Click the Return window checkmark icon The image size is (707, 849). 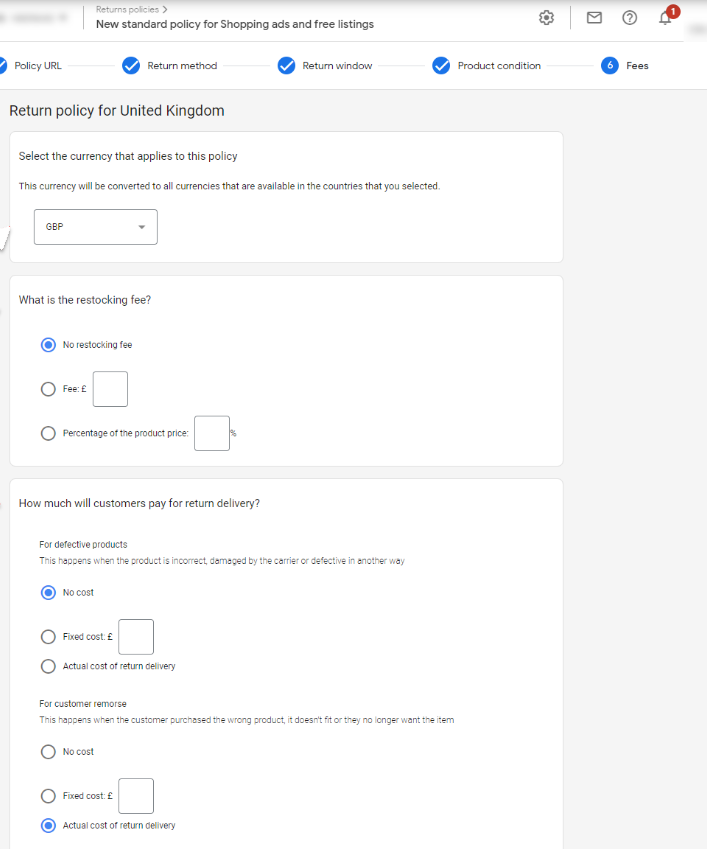286,66
